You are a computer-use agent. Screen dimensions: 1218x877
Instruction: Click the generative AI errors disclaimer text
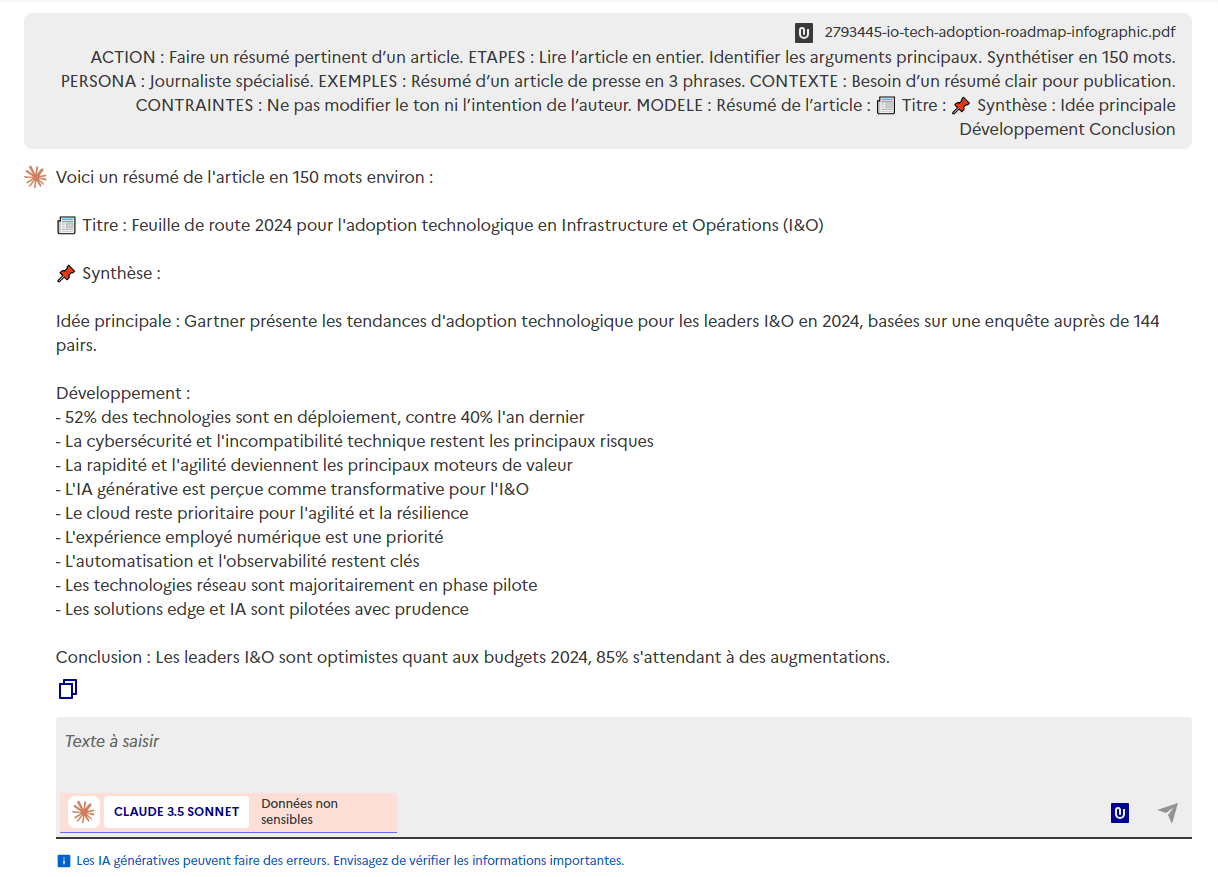pos(350,861)
